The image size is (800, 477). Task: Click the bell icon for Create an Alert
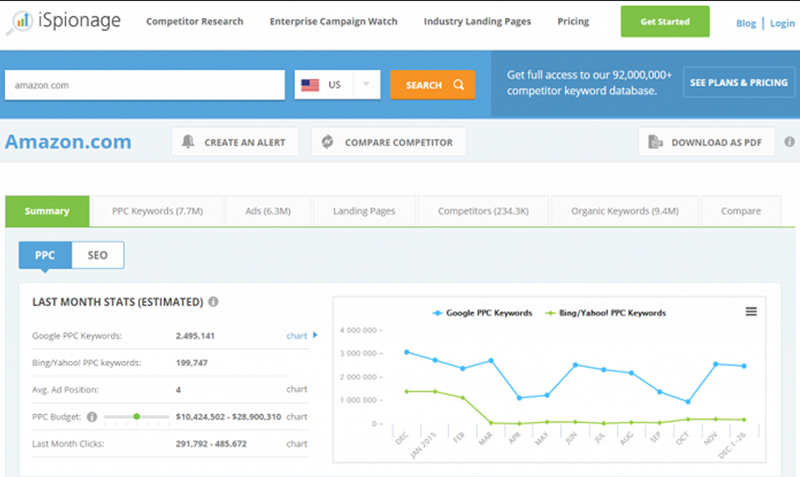(188, 142)
